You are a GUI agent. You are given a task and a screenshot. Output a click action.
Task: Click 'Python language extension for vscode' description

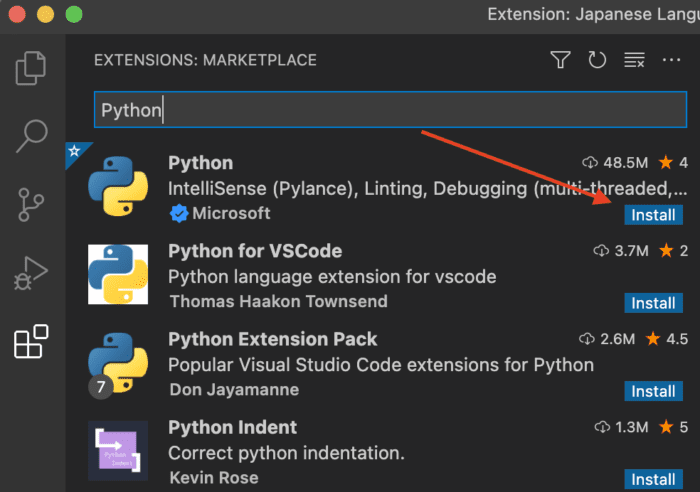332,277
